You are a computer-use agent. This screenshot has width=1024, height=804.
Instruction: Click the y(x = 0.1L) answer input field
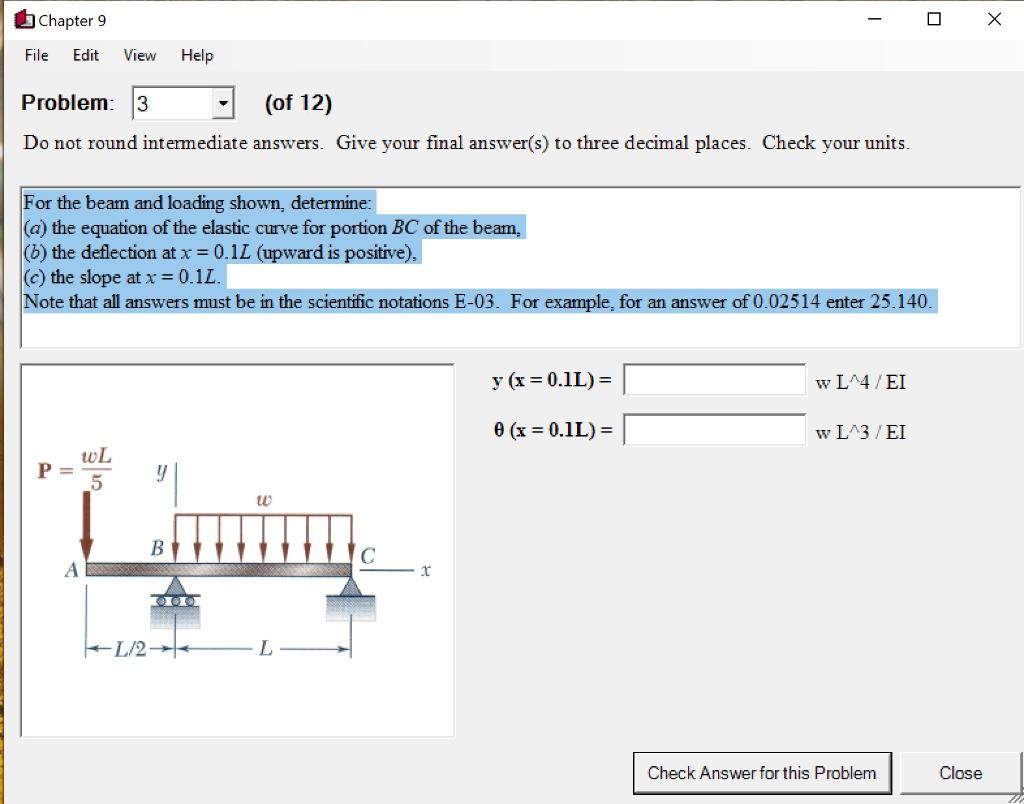[x=713, y=380]
